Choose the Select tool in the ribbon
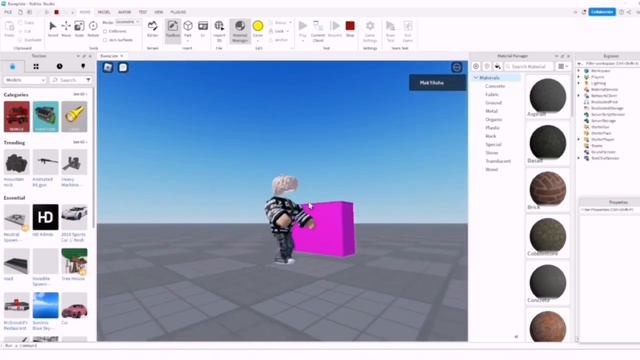This screenshot has height=360, width=640. 53,29
